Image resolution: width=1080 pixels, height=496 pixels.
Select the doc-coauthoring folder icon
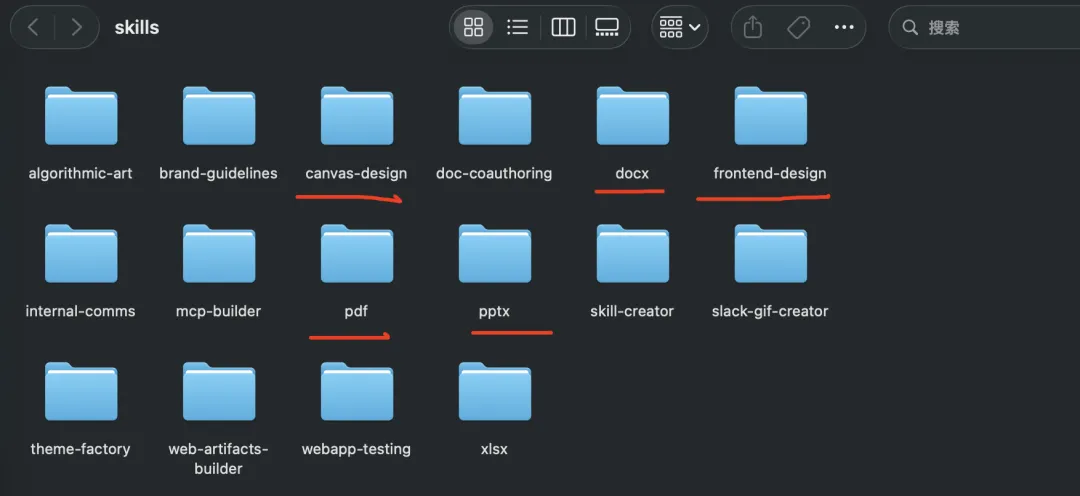tap(495, 116)
